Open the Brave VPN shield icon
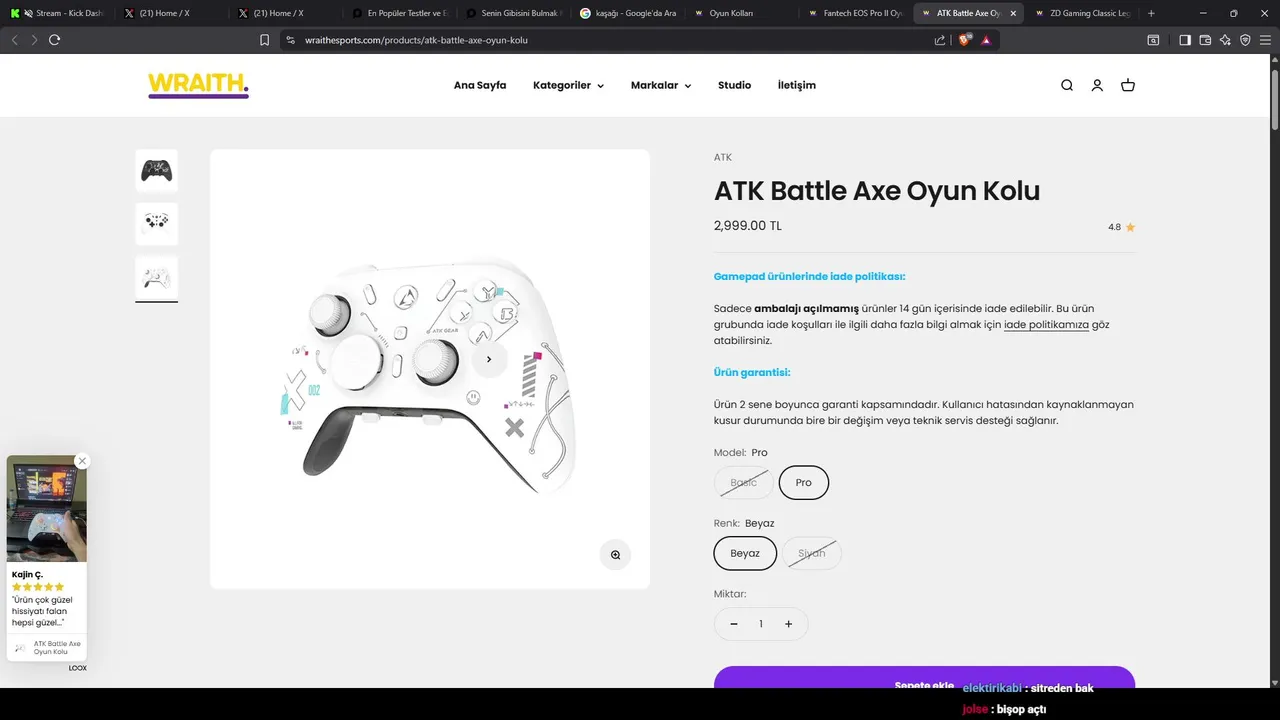Viewport: 1280px width, 720px height. [x=1245, y=40]
